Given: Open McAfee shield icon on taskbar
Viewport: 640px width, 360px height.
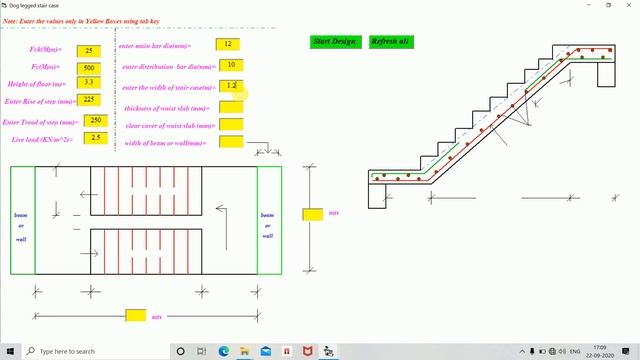Looking at the screenshot, I should point(308,351).
